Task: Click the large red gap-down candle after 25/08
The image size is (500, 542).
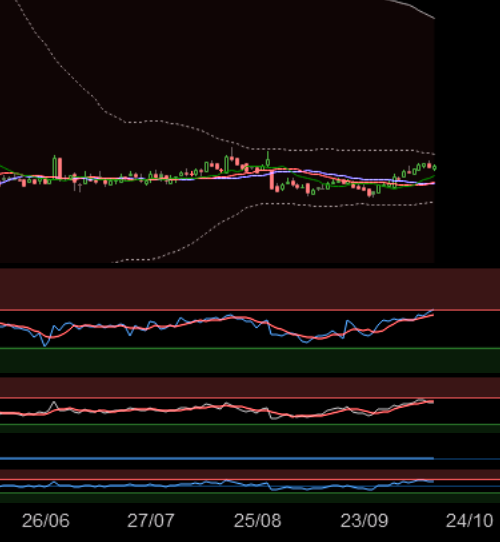Action: (x=272, y=180)
